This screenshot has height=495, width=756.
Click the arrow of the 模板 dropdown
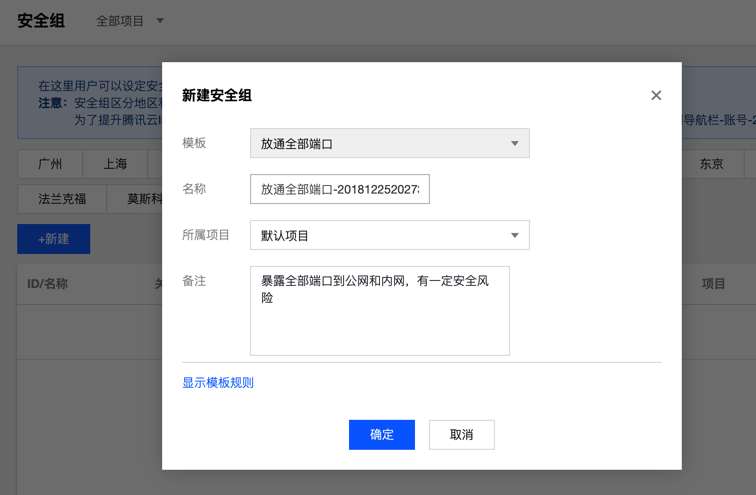point(514,144)
